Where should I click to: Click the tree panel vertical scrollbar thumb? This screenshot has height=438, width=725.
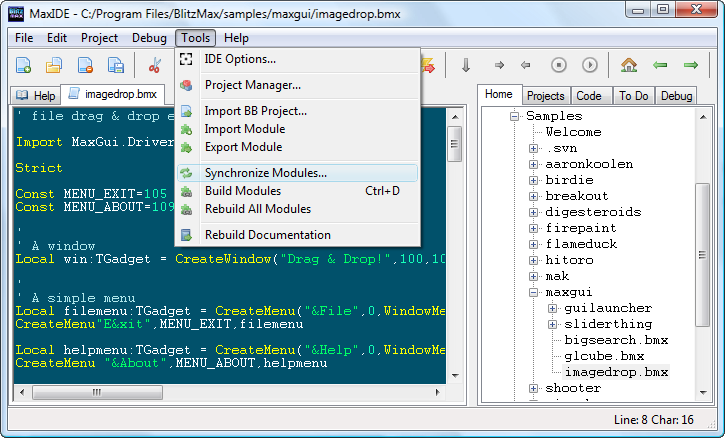(x=702, y=255)
